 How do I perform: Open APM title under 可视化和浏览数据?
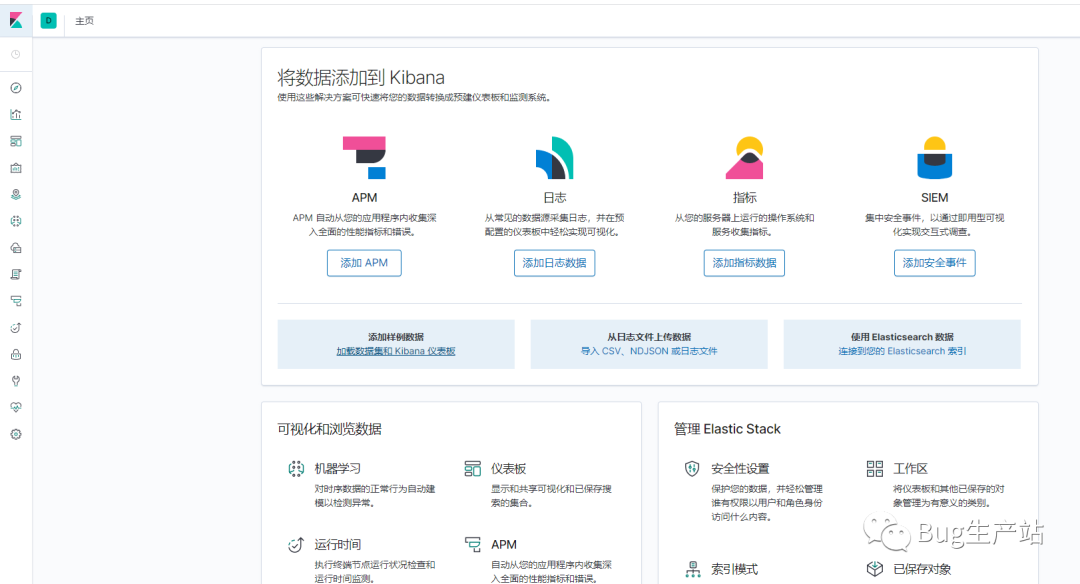coord(503,545)
